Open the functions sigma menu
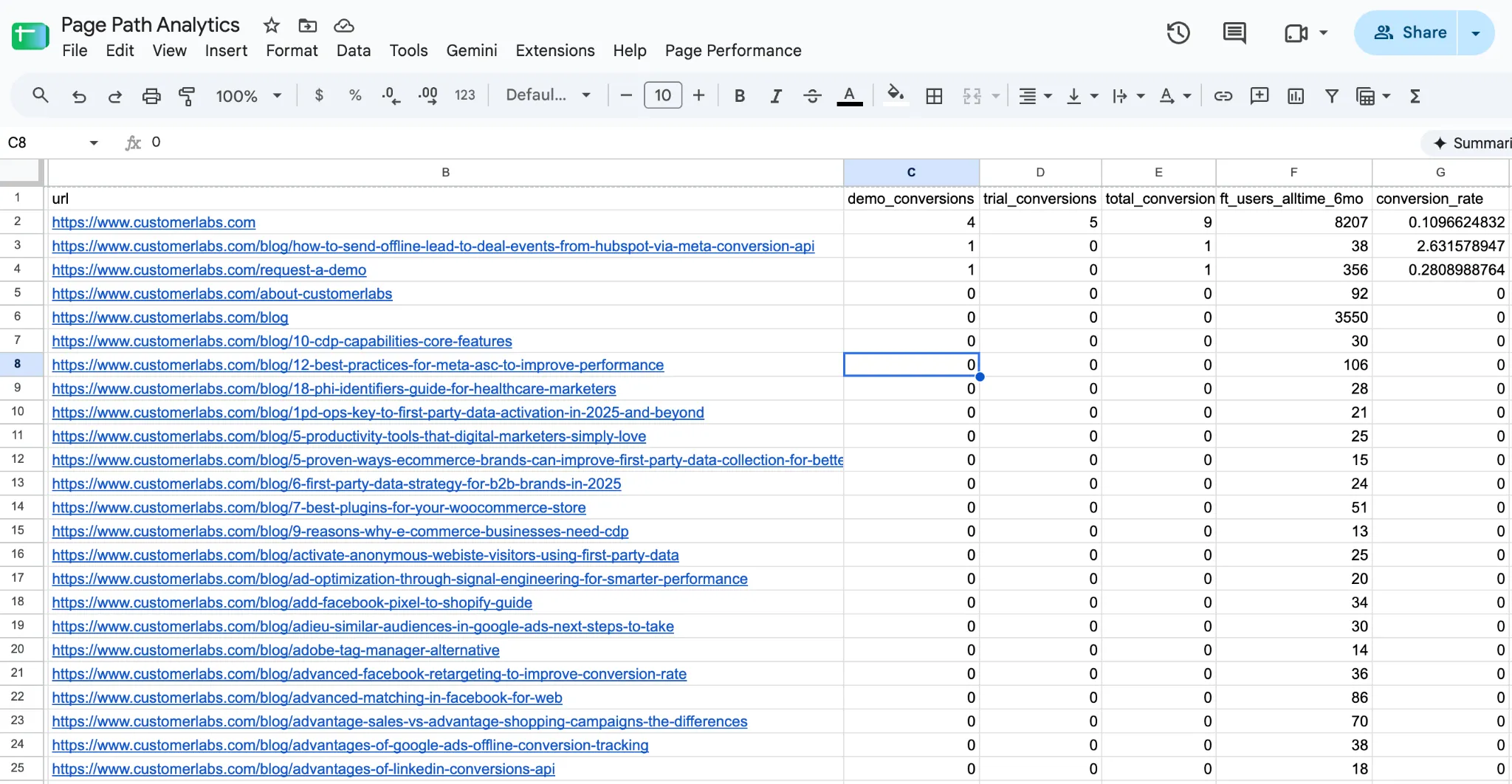Image resolution: width=1512 pixels, height=784 pixels. (1415, 96)
